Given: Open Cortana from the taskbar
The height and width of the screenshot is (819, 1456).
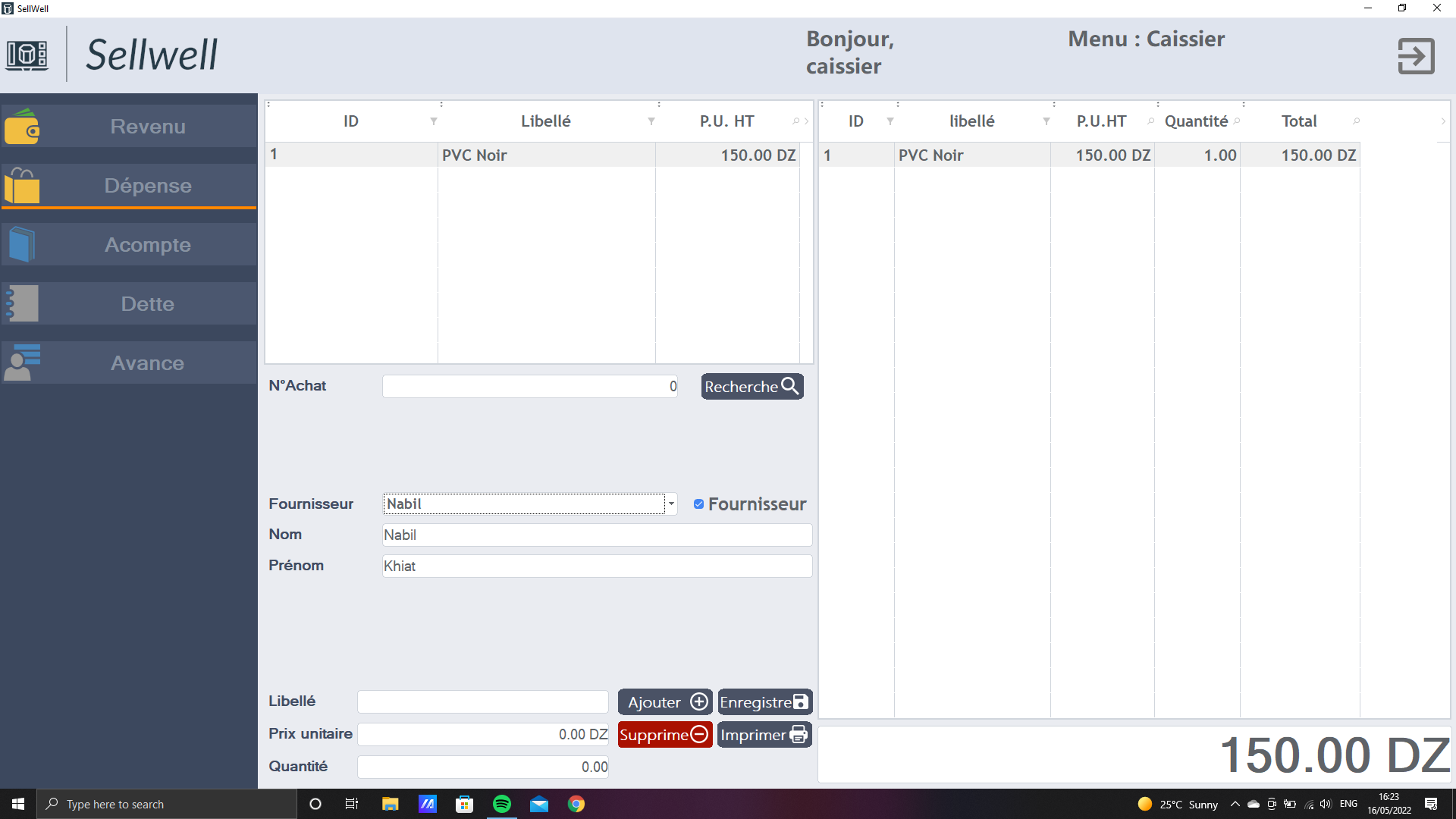Looking at the screenshot, I should coord(315,804).
